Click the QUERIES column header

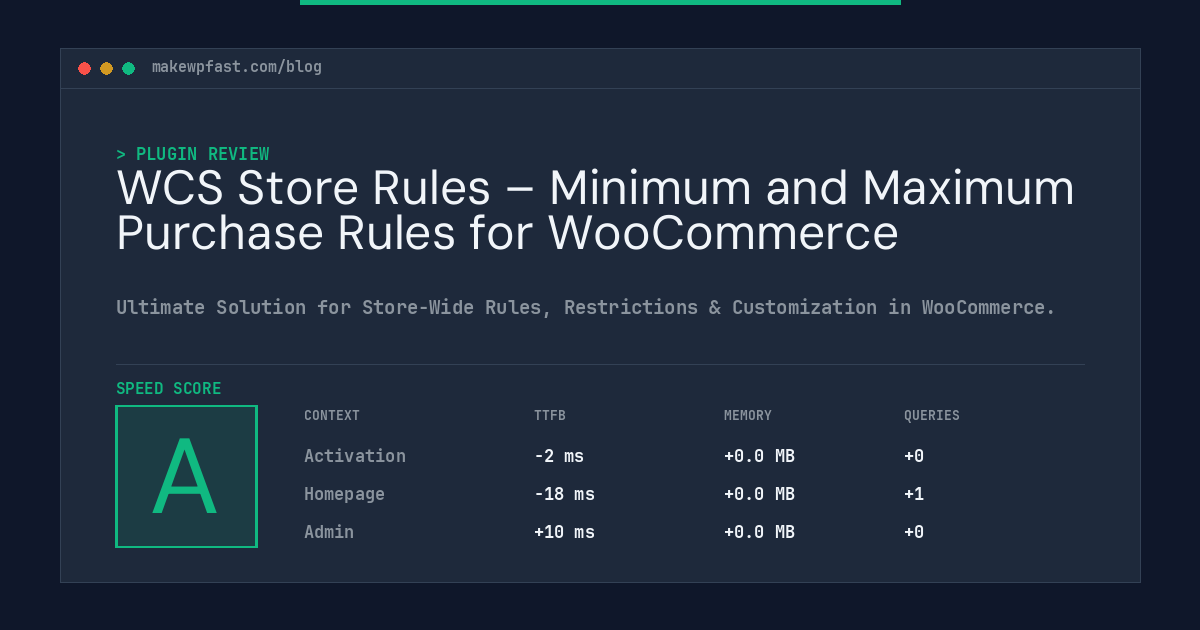tap(932, 416)
